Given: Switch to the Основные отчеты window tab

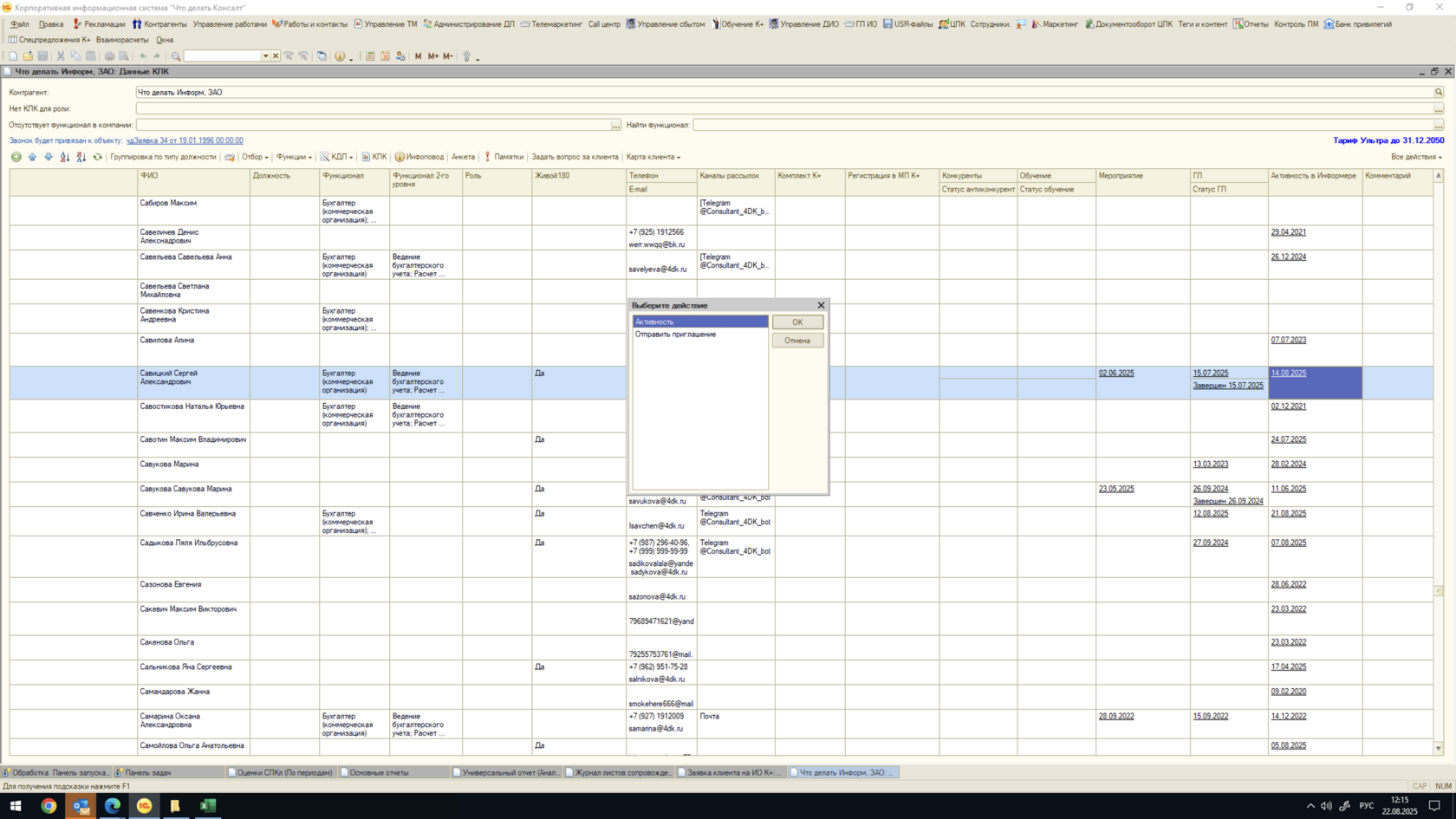Looking at the screenshot, I should click(x=379, y=772).
